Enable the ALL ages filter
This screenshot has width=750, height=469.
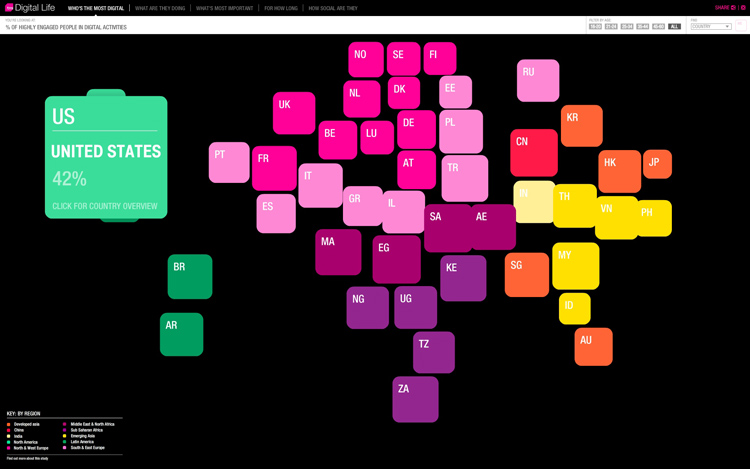pos(674,26)
